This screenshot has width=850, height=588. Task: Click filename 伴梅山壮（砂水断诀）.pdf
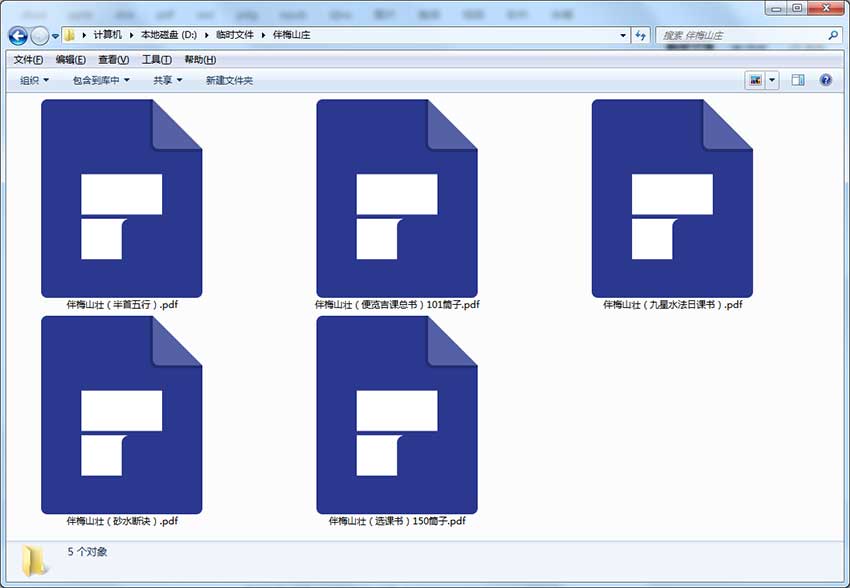[122, 521]
